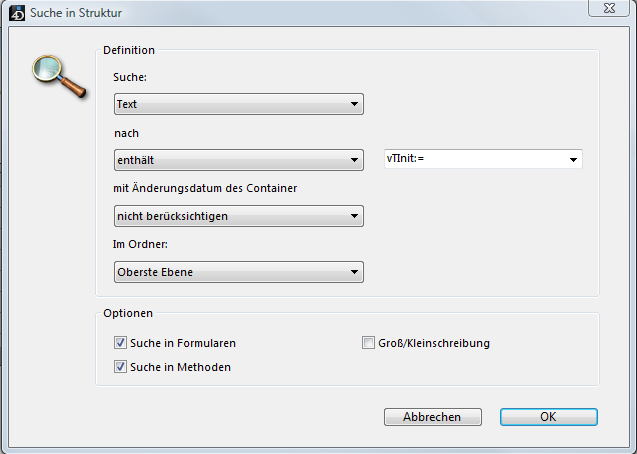Open the Suche type dropdown showing Text

pos(238,104)
